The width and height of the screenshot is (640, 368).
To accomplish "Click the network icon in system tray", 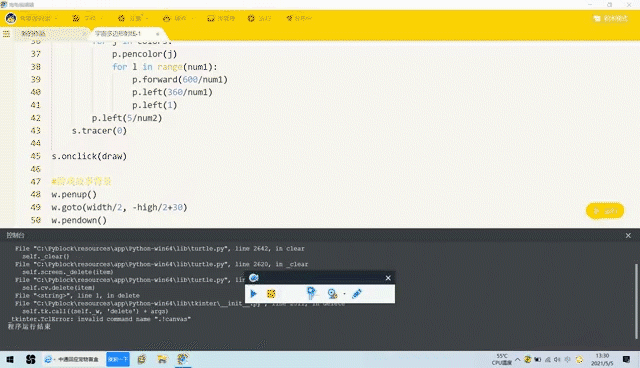I will pyautogui.click(x=548, y=359).
